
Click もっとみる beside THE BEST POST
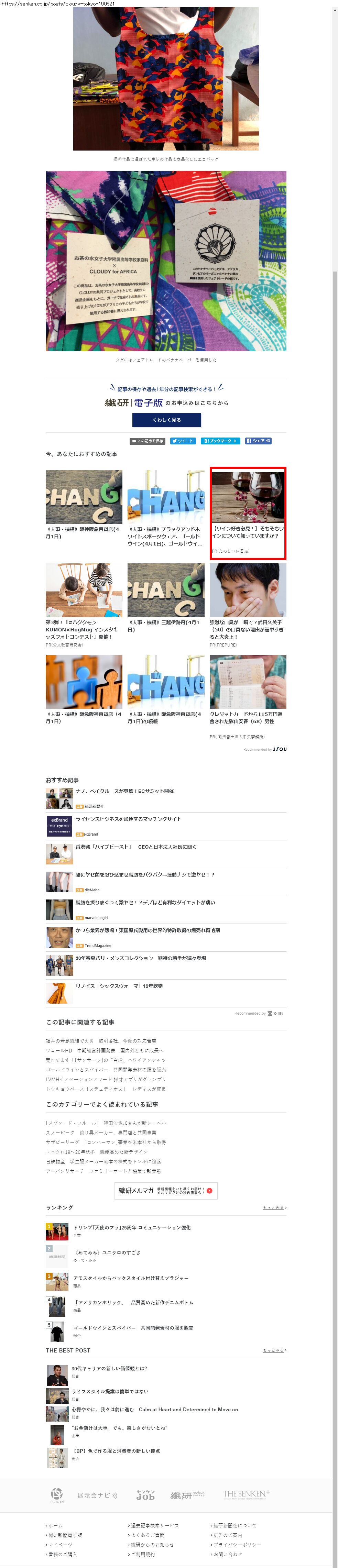click(274, 1351)
